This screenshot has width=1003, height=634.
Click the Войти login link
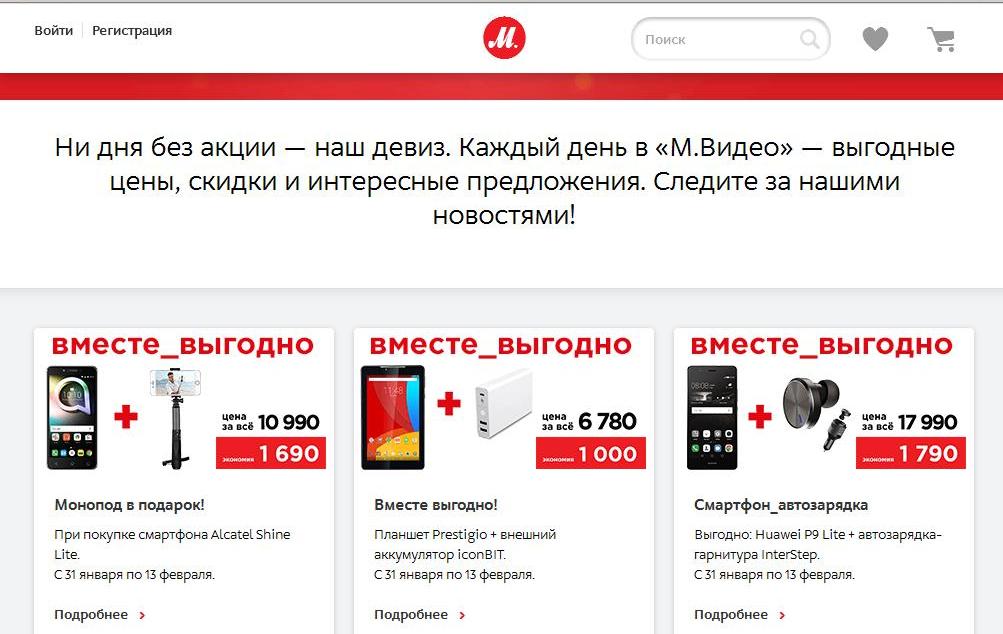(x=54, y=31)
